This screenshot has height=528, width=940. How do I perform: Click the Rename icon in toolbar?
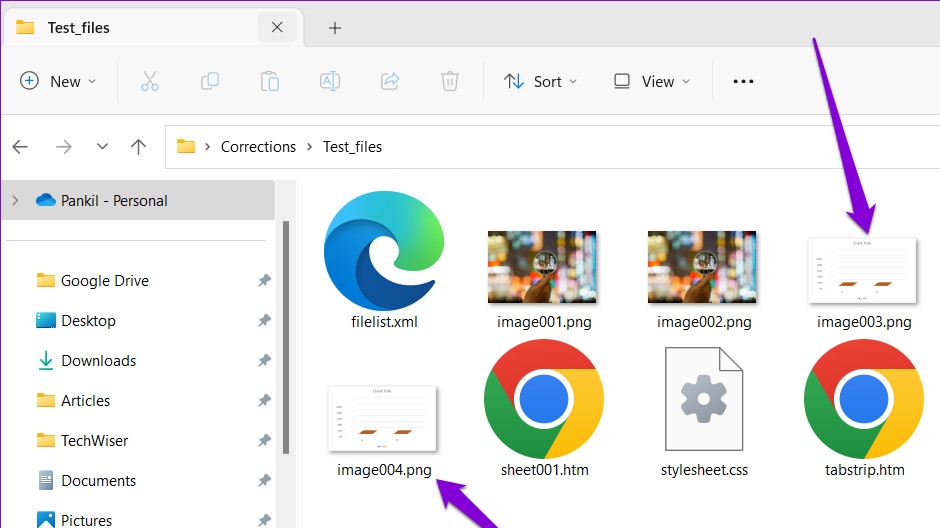(x=330, y=81)
